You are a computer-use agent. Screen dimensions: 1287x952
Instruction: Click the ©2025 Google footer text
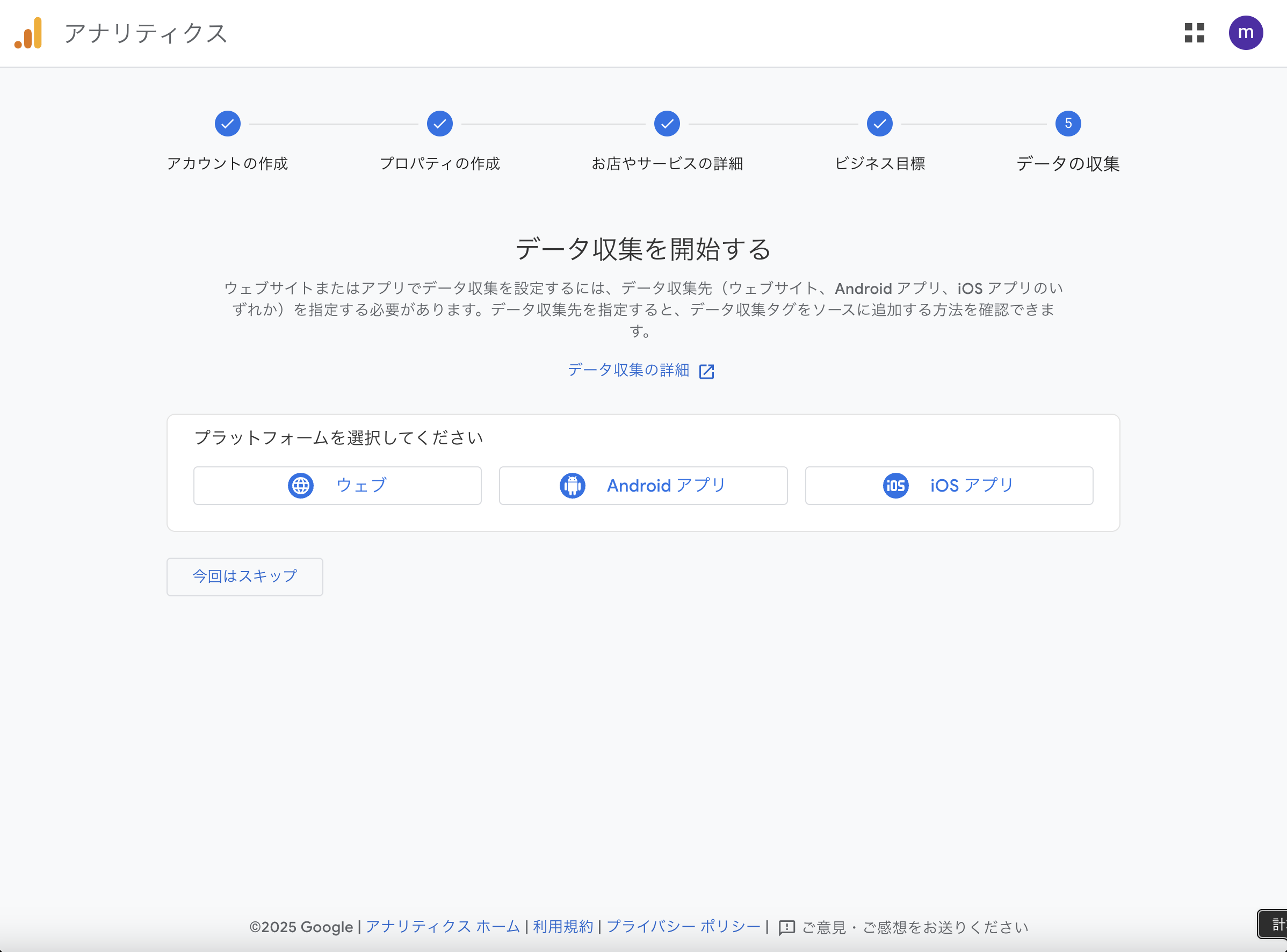click(x=301, y=927)
